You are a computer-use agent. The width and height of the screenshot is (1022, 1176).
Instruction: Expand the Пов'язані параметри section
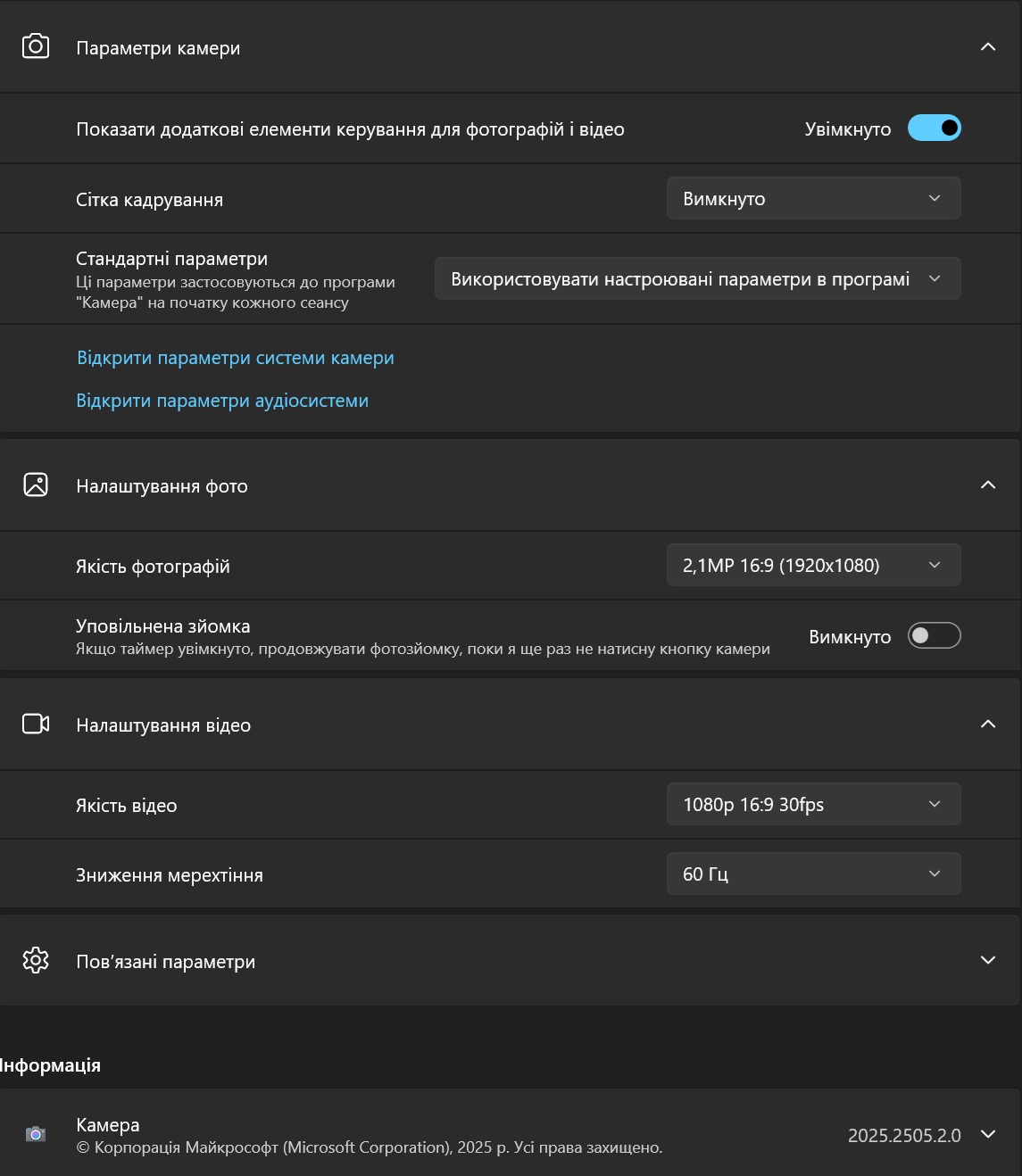coord(988,960)
